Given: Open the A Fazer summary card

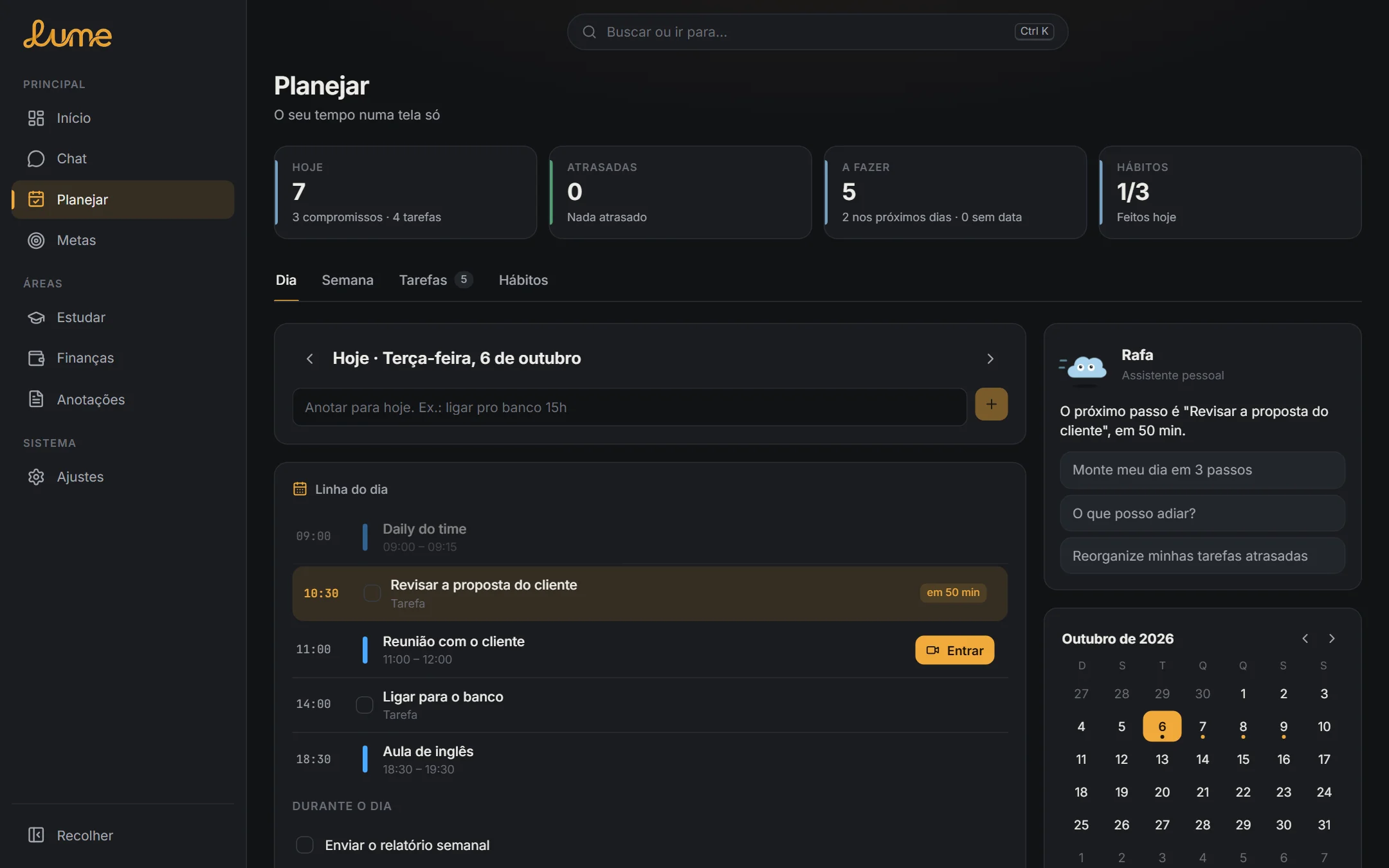Looking at the screenshot, I should point(955,192).
